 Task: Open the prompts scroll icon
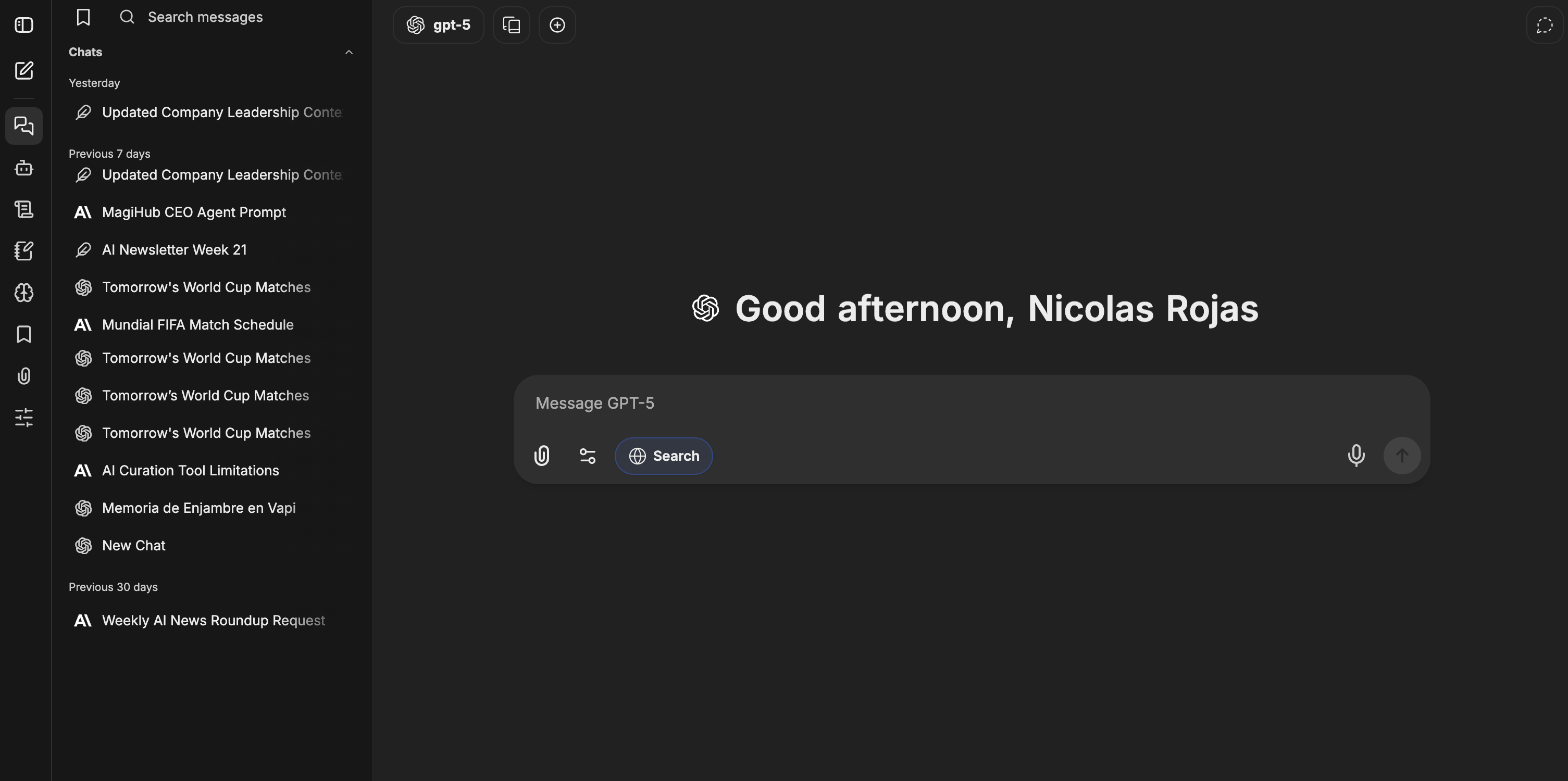tap(24, 209)
